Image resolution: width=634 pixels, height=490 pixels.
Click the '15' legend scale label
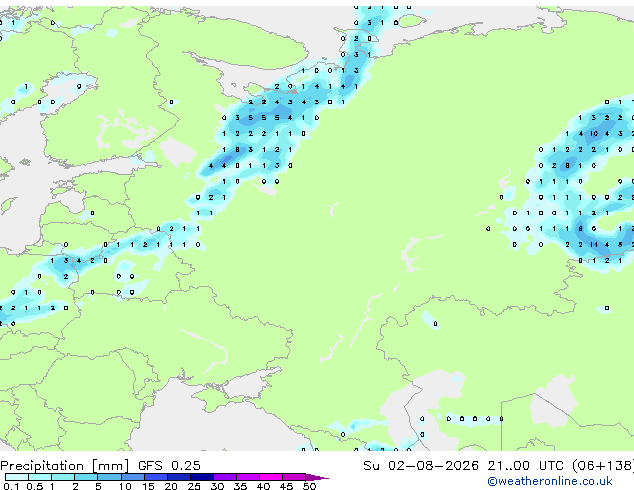148,486
